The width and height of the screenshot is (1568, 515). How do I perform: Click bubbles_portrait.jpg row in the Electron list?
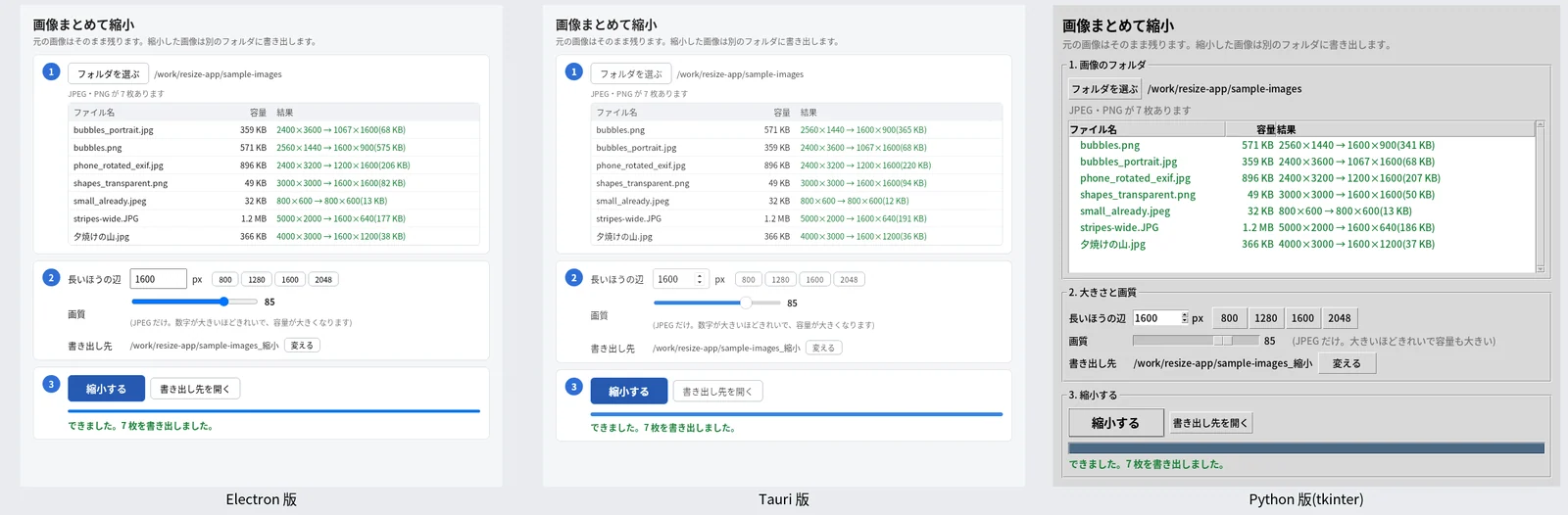pos(274,129)
